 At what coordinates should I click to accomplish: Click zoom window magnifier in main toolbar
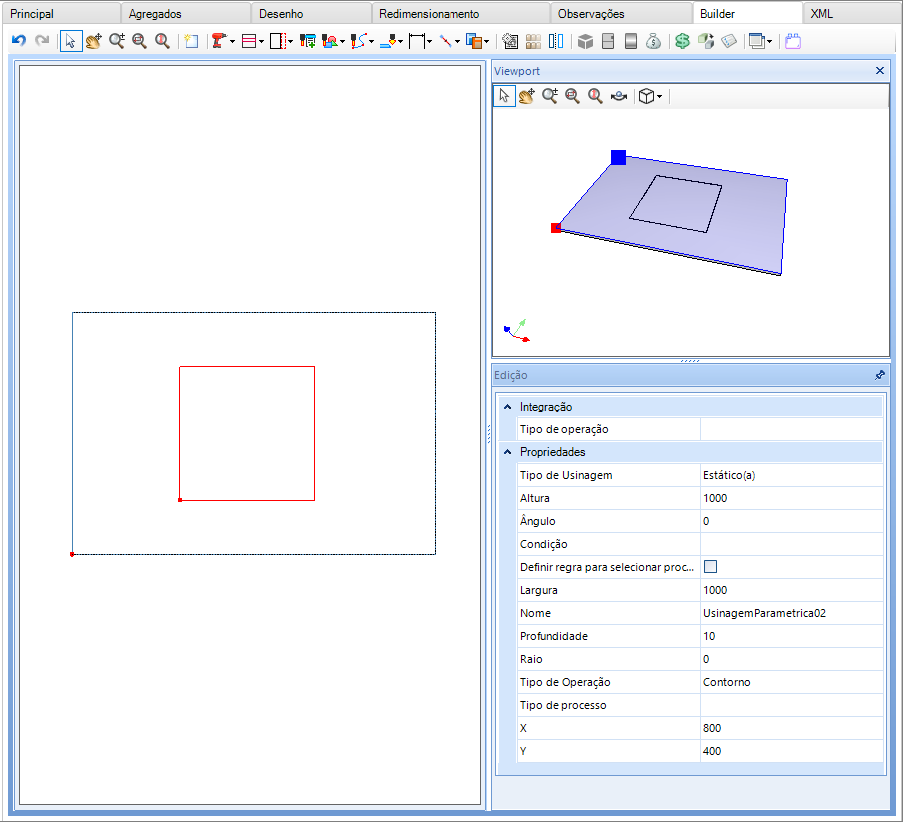click(x=140, y=41)
